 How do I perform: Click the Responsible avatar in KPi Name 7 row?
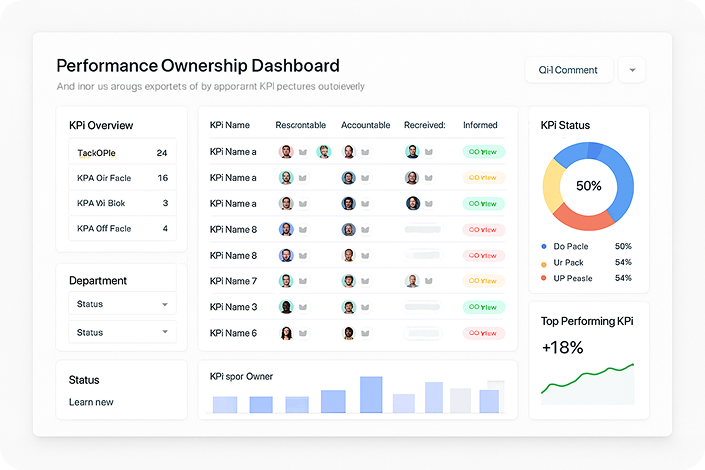[286, 281]
